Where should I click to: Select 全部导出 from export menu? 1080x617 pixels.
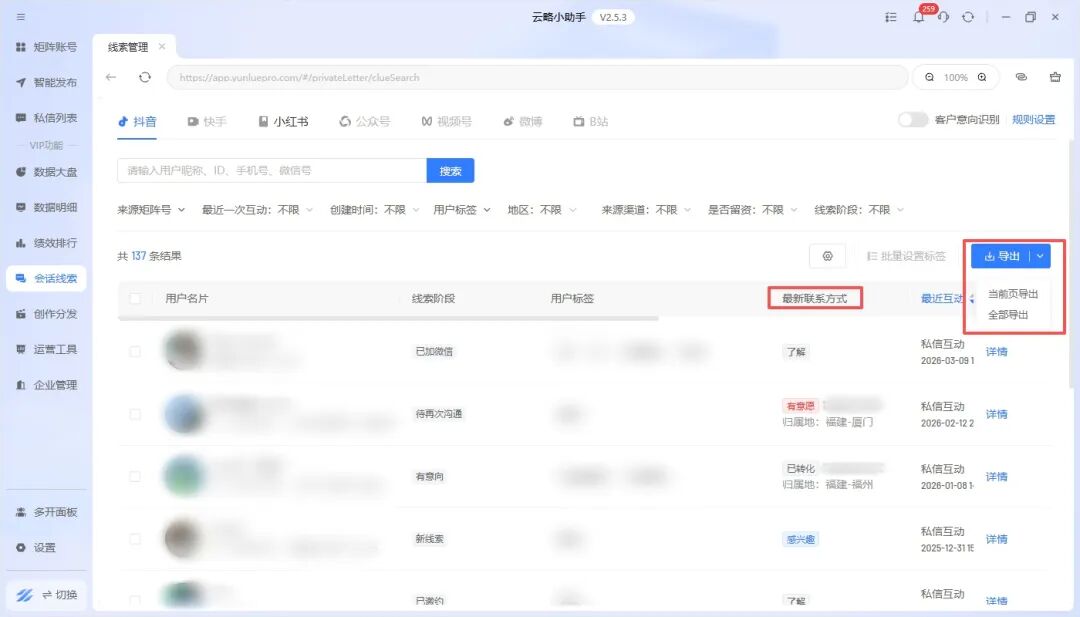1008,314
